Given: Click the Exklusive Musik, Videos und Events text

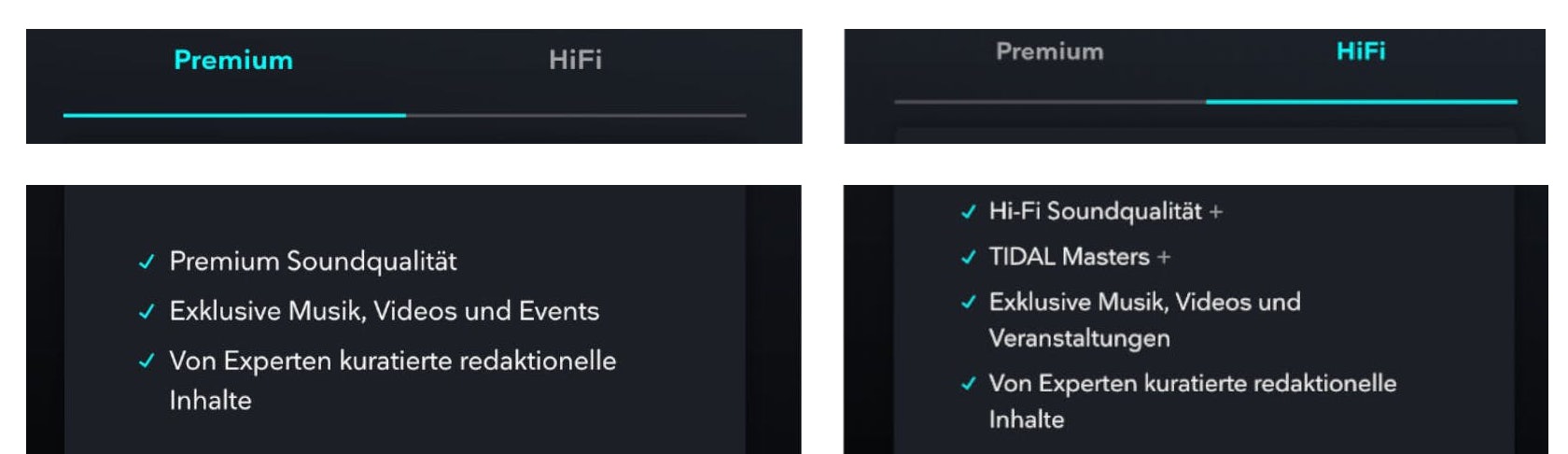Looking at the screenshot, I should click(x=384, y=311).
